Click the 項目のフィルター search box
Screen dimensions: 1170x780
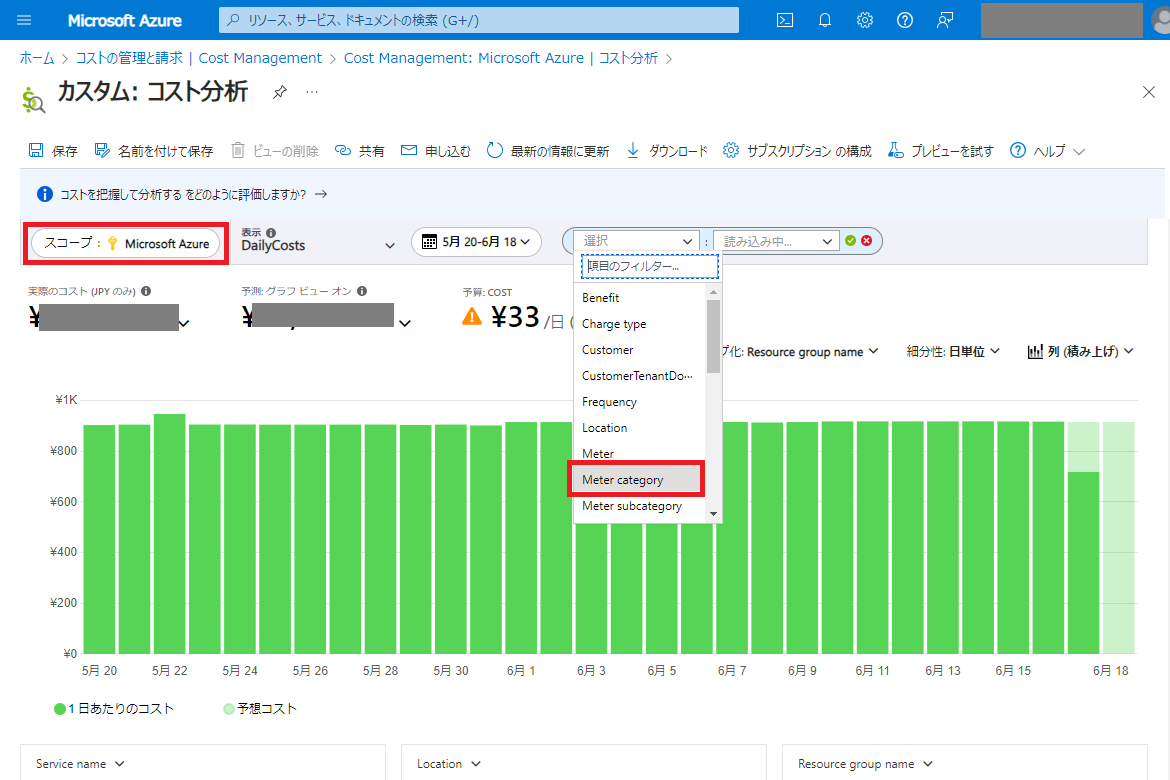click(x=649, y=266)
